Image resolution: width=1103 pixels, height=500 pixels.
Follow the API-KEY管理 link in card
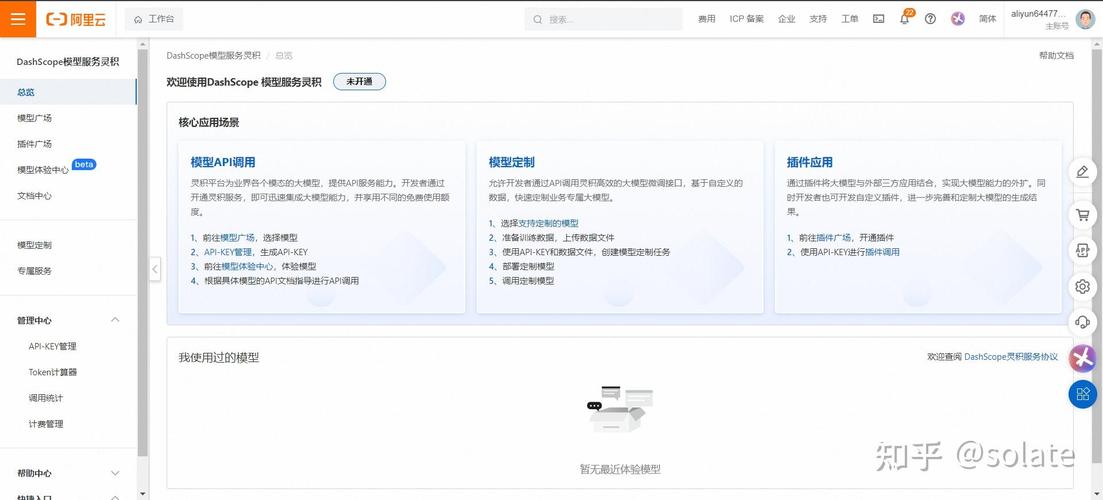pos(226,252)
